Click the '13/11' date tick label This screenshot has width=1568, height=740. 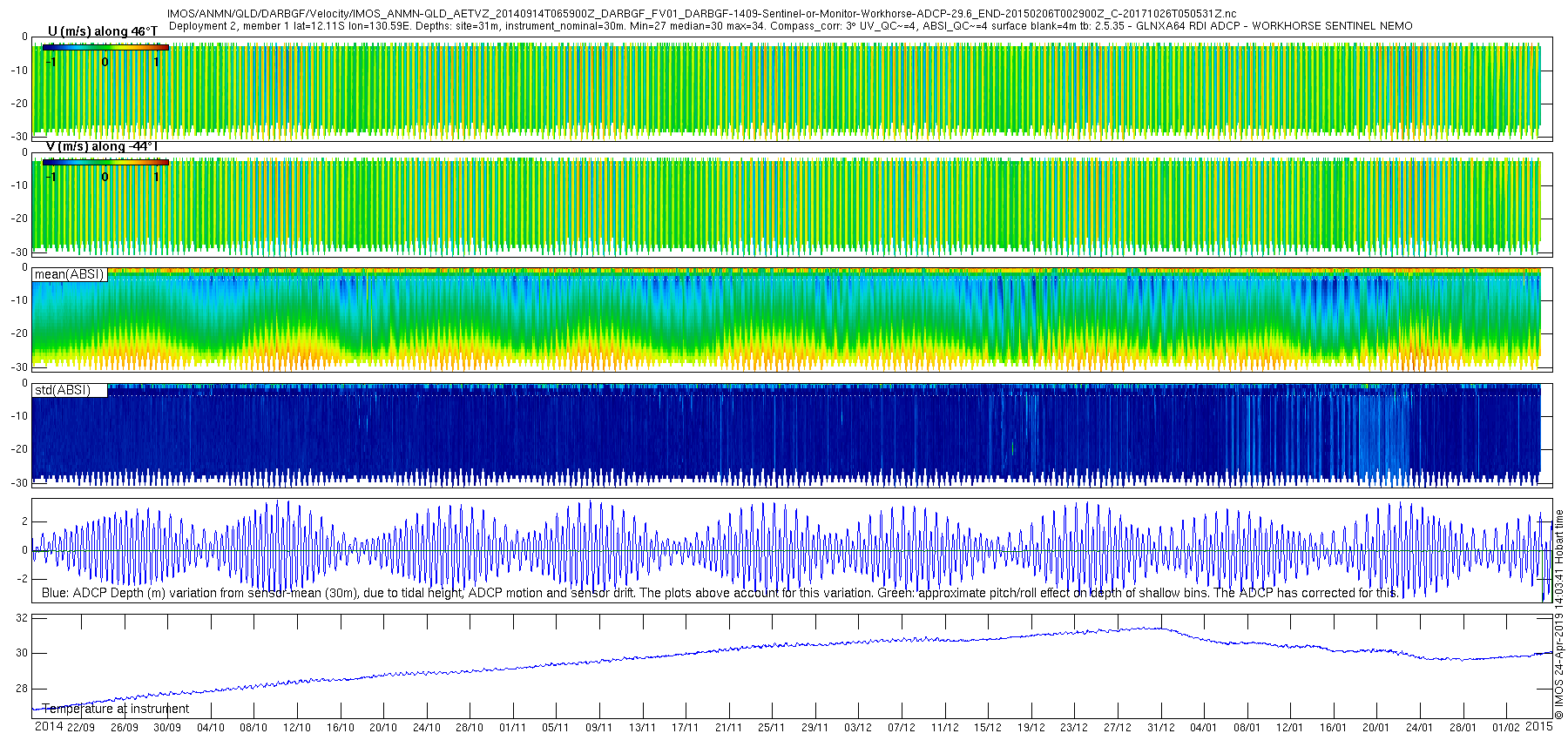(643, 728)
